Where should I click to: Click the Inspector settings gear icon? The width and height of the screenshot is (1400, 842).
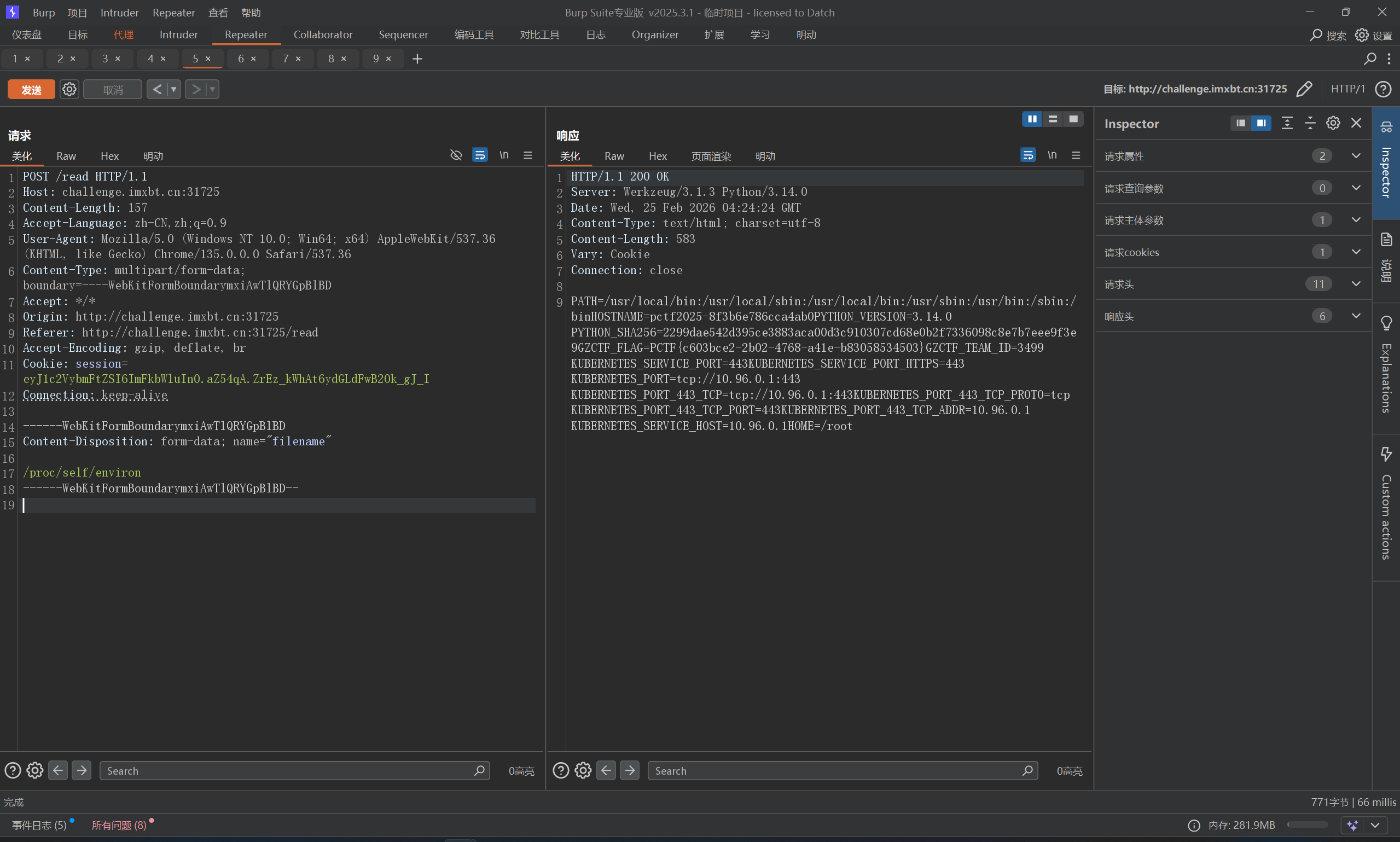(x=1333, y=123)
